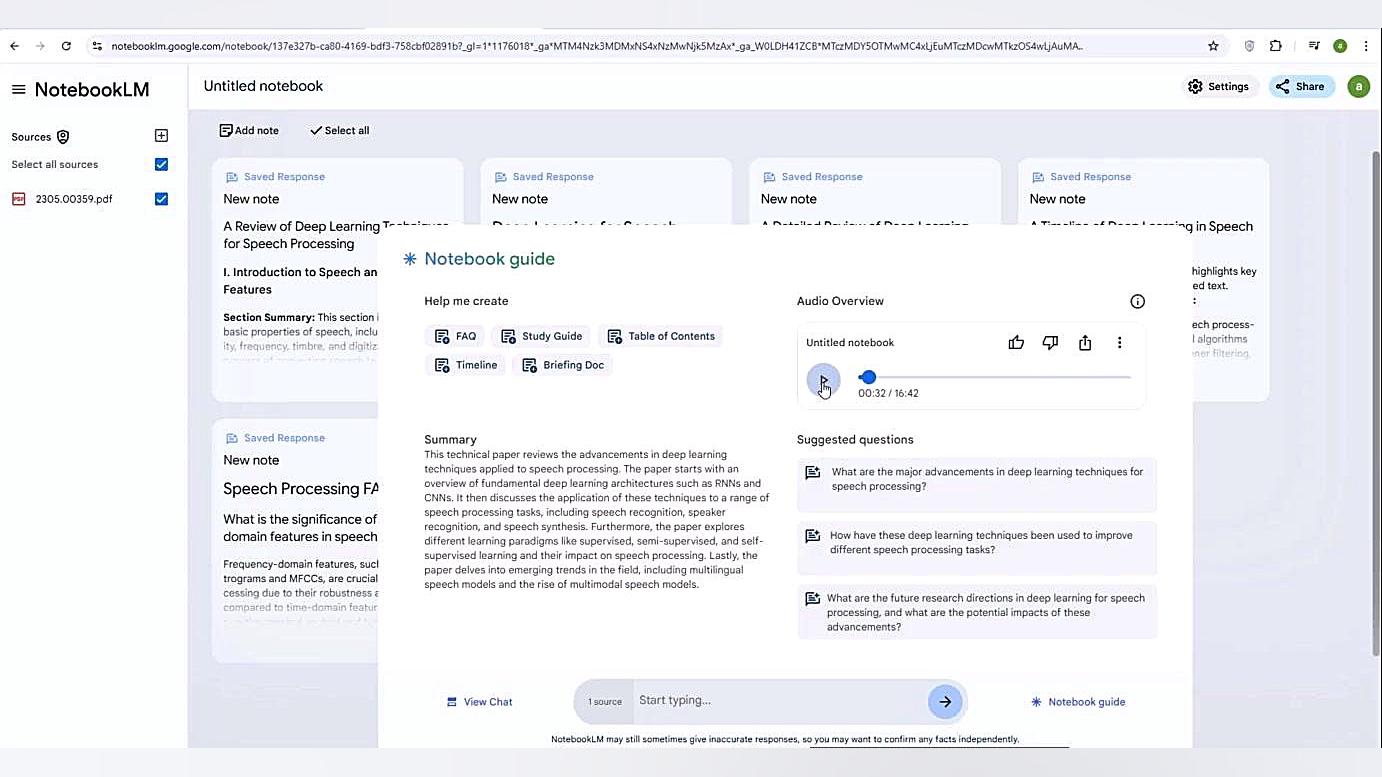
Task: Click Select all notes
Action: (339, 130)
